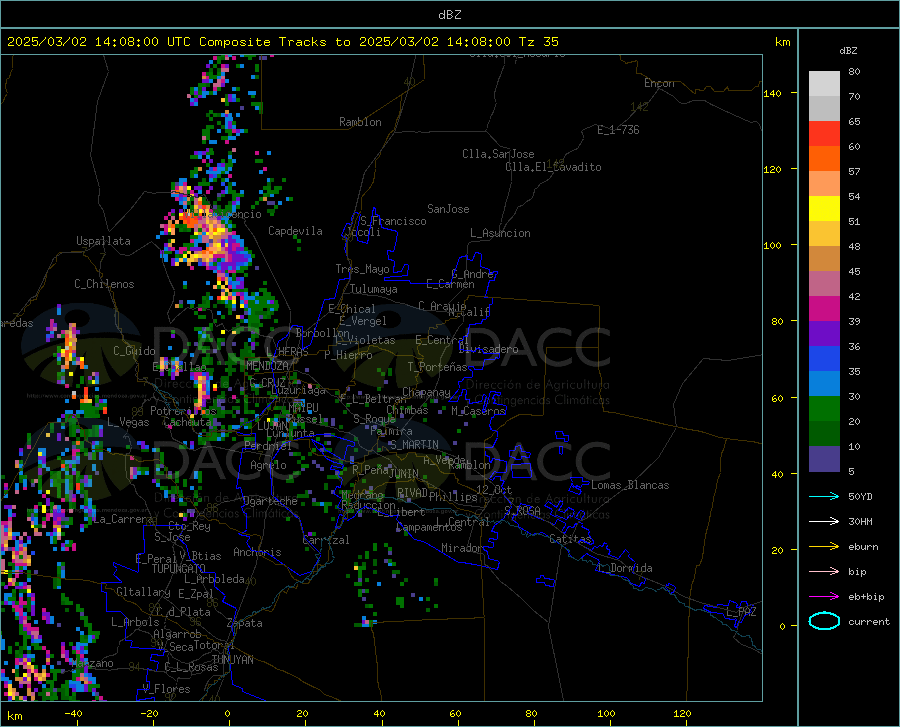
Task: Click the Capdevila map label
Action: pos(295,231)
